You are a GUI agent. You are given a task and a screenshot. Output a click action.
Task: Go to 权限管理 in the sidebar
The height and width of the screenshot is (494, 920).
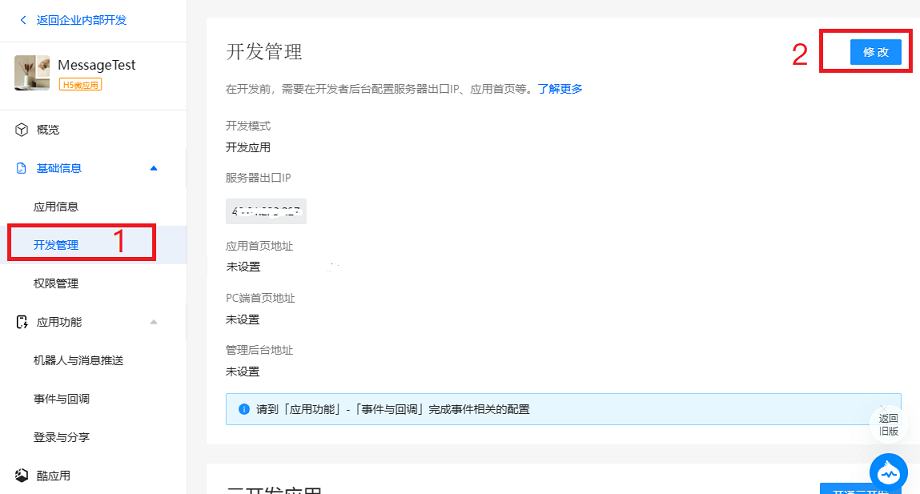click(x=56, y=284)
